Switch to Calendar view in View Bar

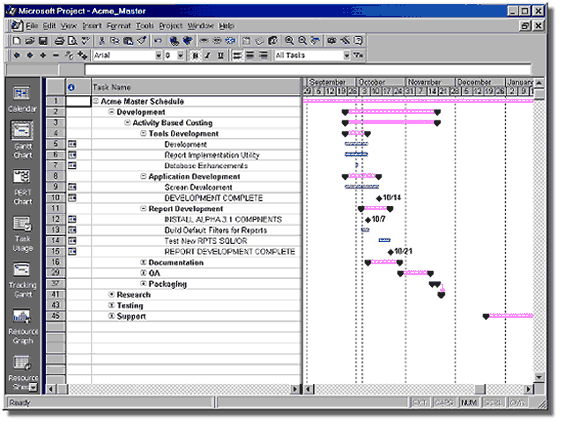(22, 99)
